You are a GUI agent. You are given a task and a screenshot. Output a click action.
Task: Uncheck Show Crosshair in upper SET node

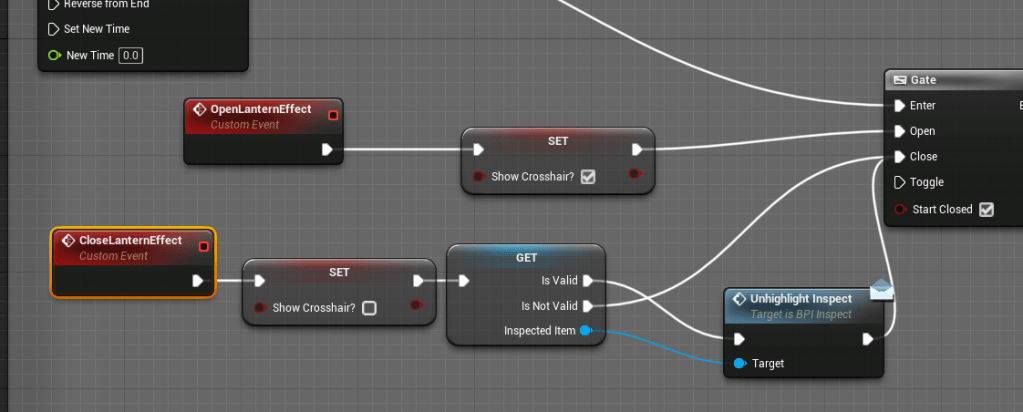coord(588,177)
